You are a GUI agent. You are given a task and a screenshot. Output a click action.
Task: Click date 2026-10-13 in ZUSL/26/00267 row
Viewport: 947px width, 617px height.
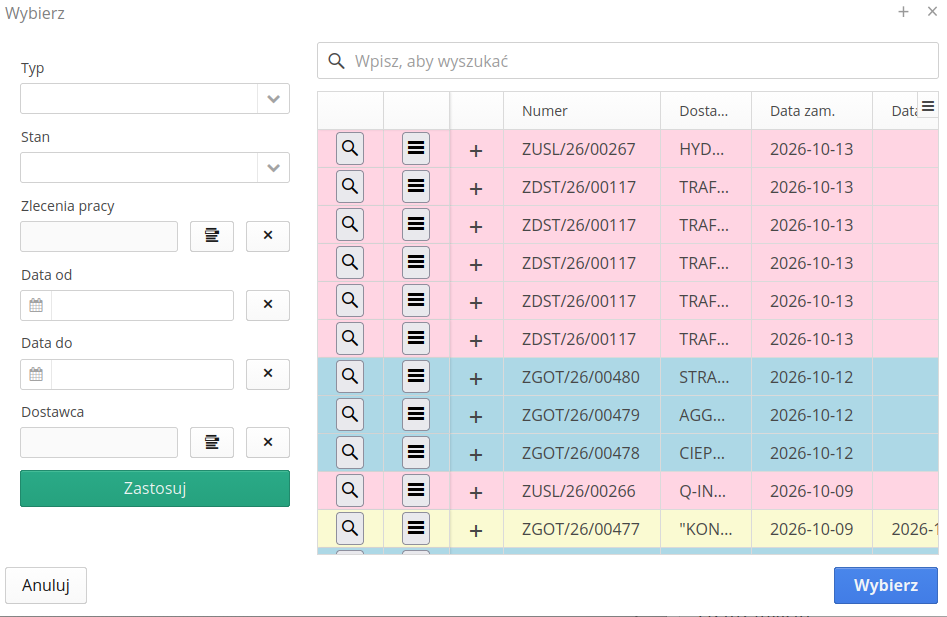[x=812, y=149]
